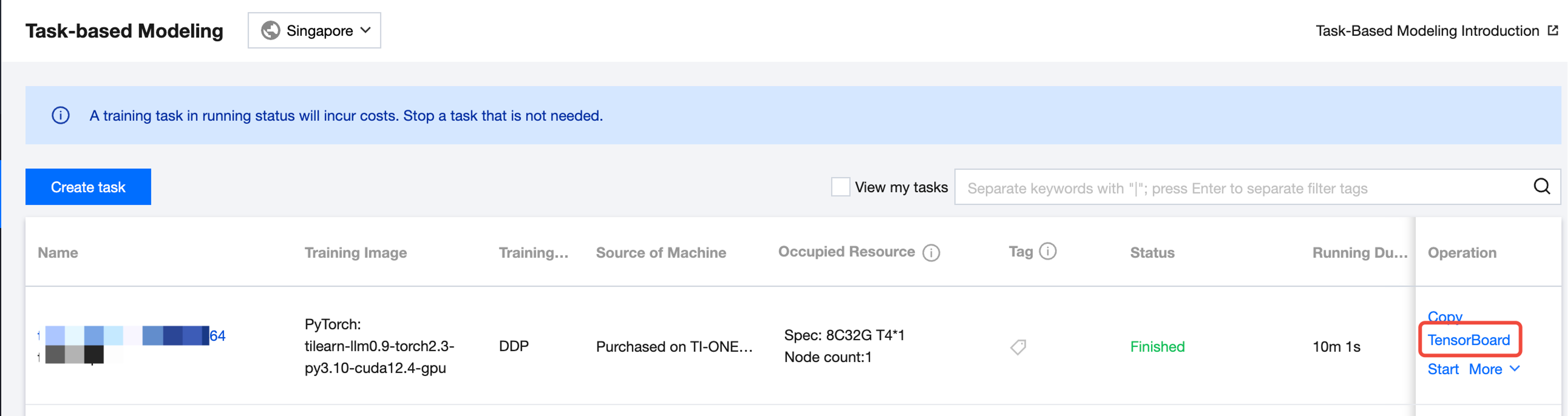The image size is (1568, 416).
Task: Click the tag icon in the task row
Action: 1018,347
